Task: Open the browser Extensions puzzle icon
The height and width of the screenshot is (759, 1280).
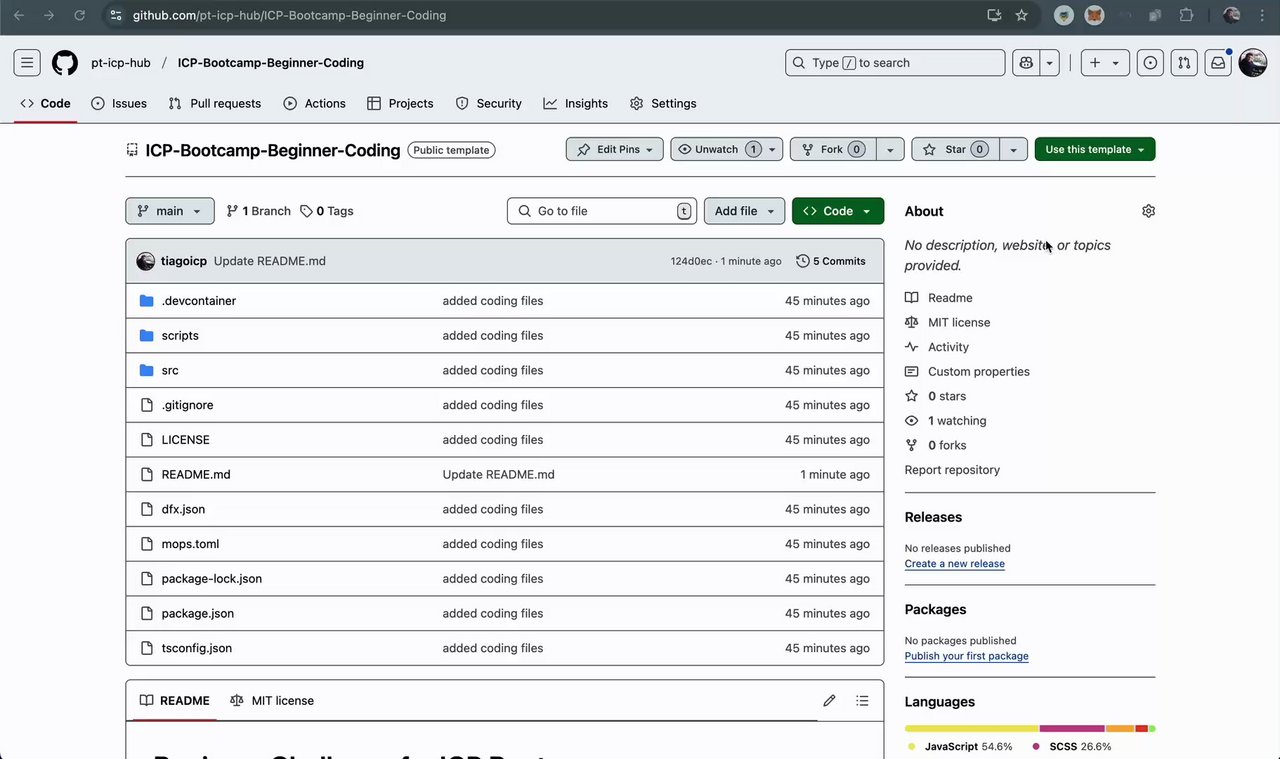Action: click(x=1187, y=16)
